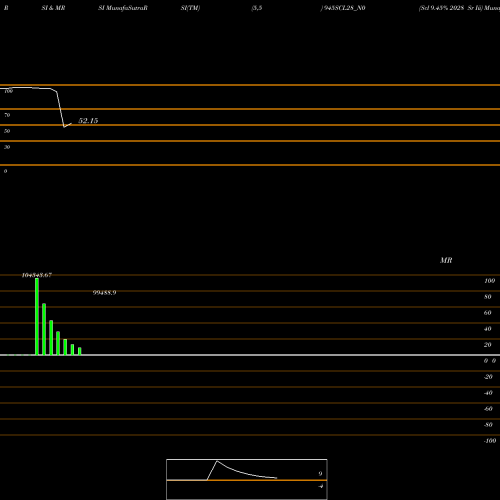Click the MR label above right axis
Screen dimensions: 500x500
446,260
